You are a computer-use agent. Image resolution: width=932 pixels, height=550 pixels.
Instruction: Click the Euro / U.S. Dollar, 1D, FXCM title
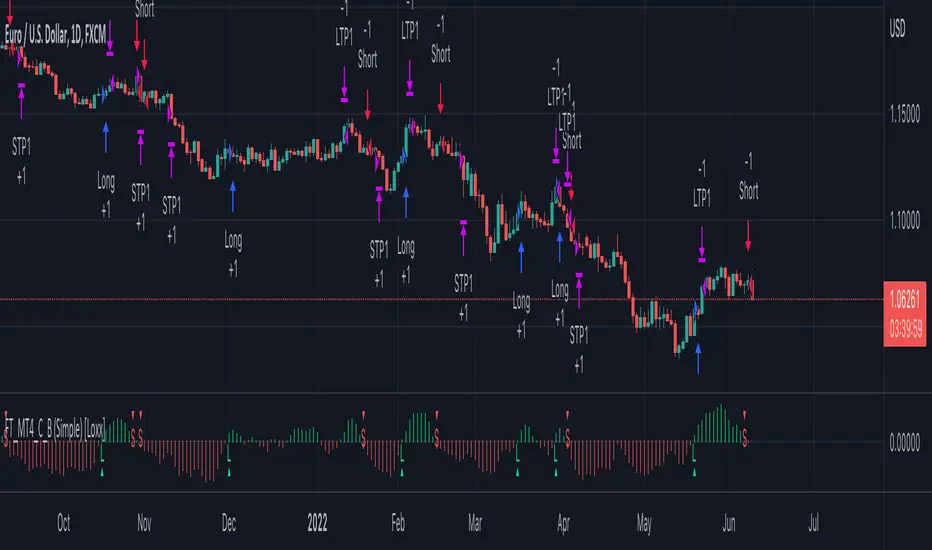point(55,35)
